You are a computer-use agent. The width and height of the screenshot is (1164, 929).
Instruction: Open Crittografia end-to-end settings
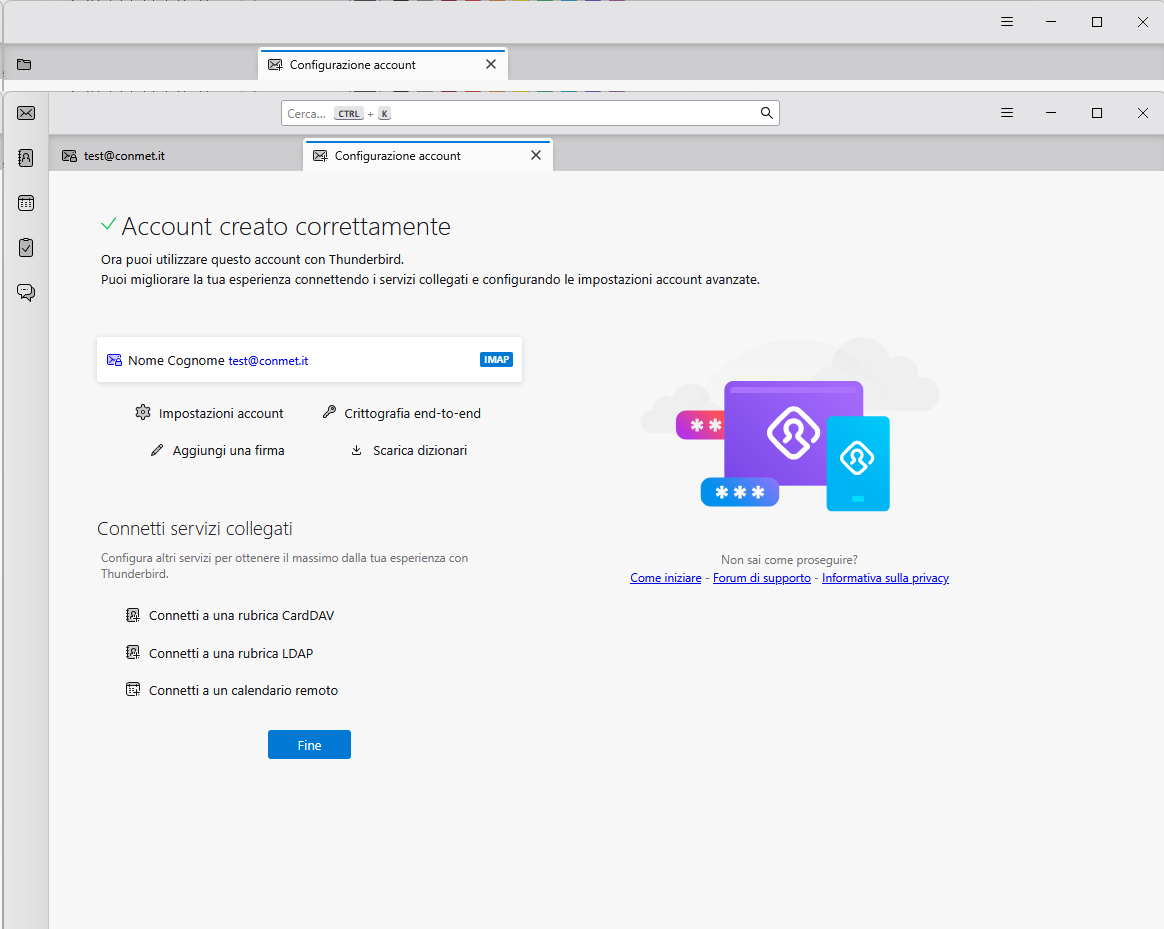click(412, 413)
